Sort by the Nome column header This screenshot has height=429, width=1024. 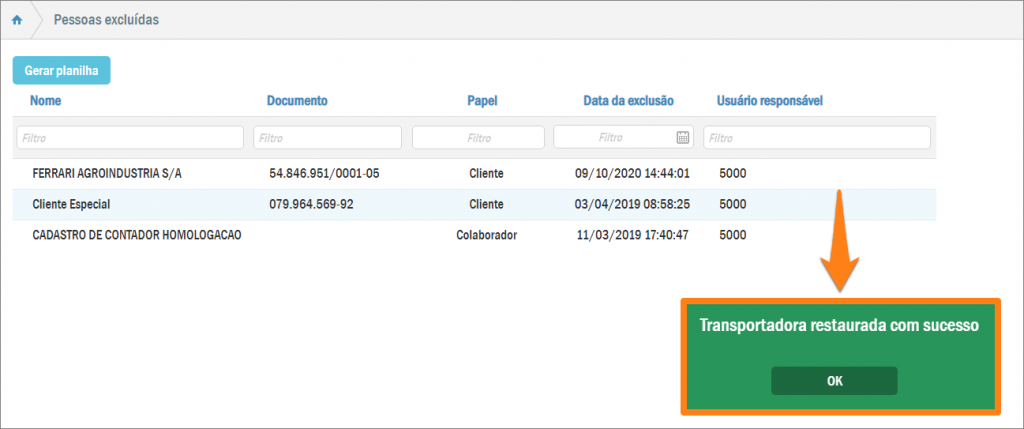(x=46, y=101)
